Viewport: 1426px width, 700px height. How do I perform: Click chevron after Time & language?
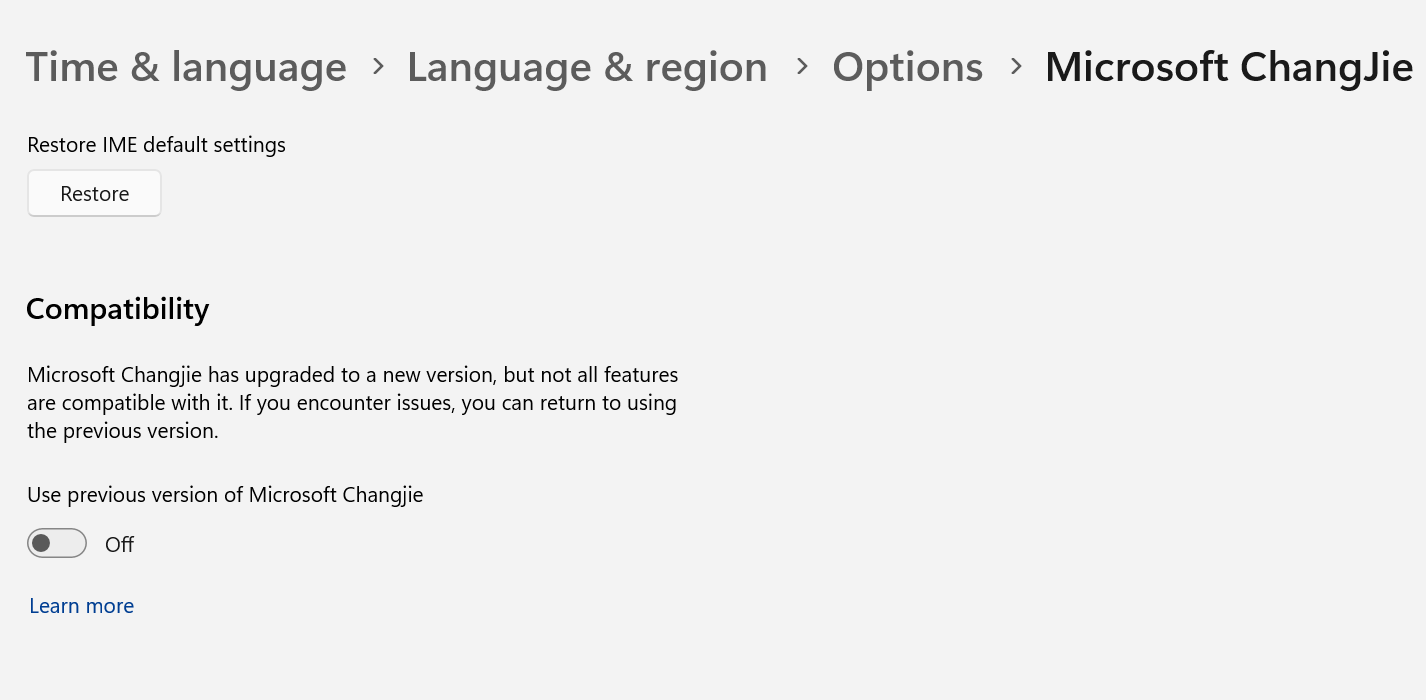tap(378, 66)
